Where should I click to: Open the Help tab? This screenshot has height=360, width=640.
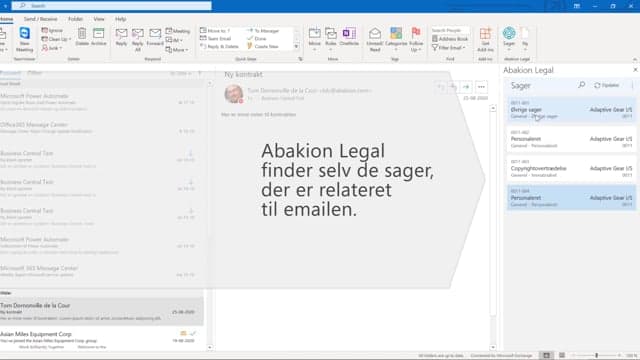click(x=120, y=19)
